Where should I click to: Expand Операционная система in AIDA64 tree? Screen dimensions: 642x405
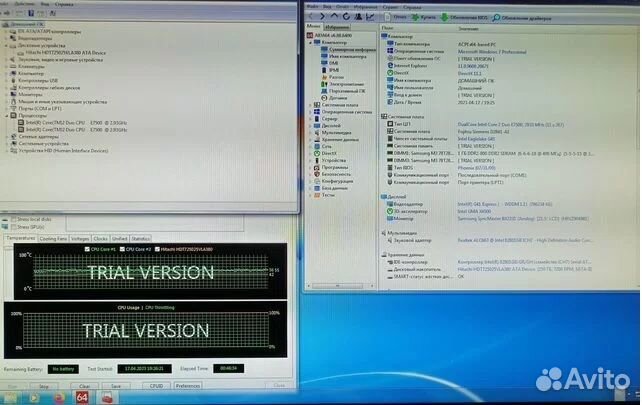pyautogui.click(x=310, y=112)
